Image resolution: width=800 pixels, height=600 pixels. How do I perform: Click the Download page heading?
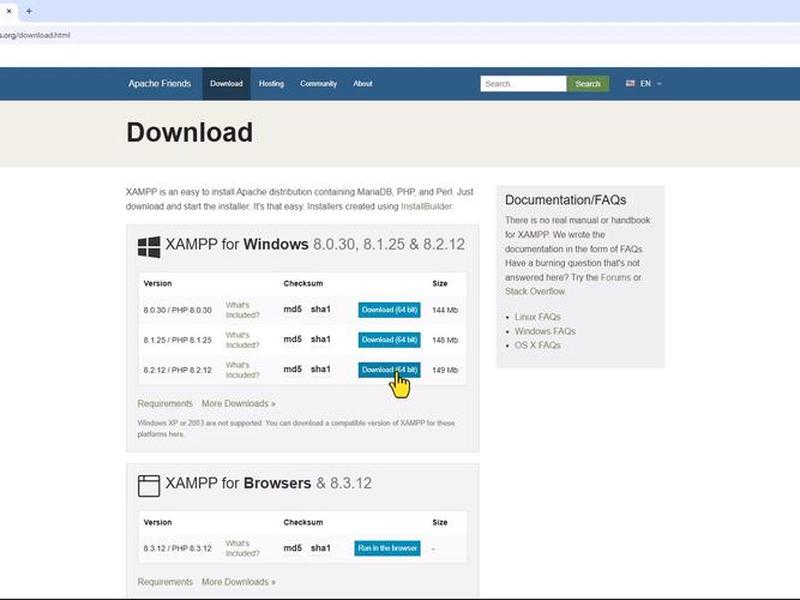(x=189, y=133)
